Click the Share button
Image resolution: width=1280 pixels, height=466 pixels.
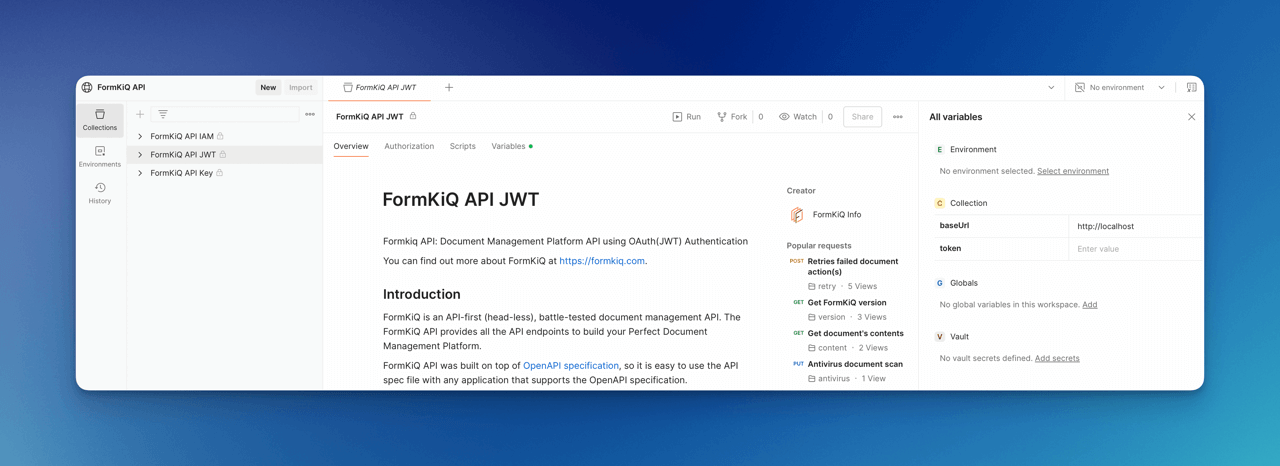pos(862,117)
